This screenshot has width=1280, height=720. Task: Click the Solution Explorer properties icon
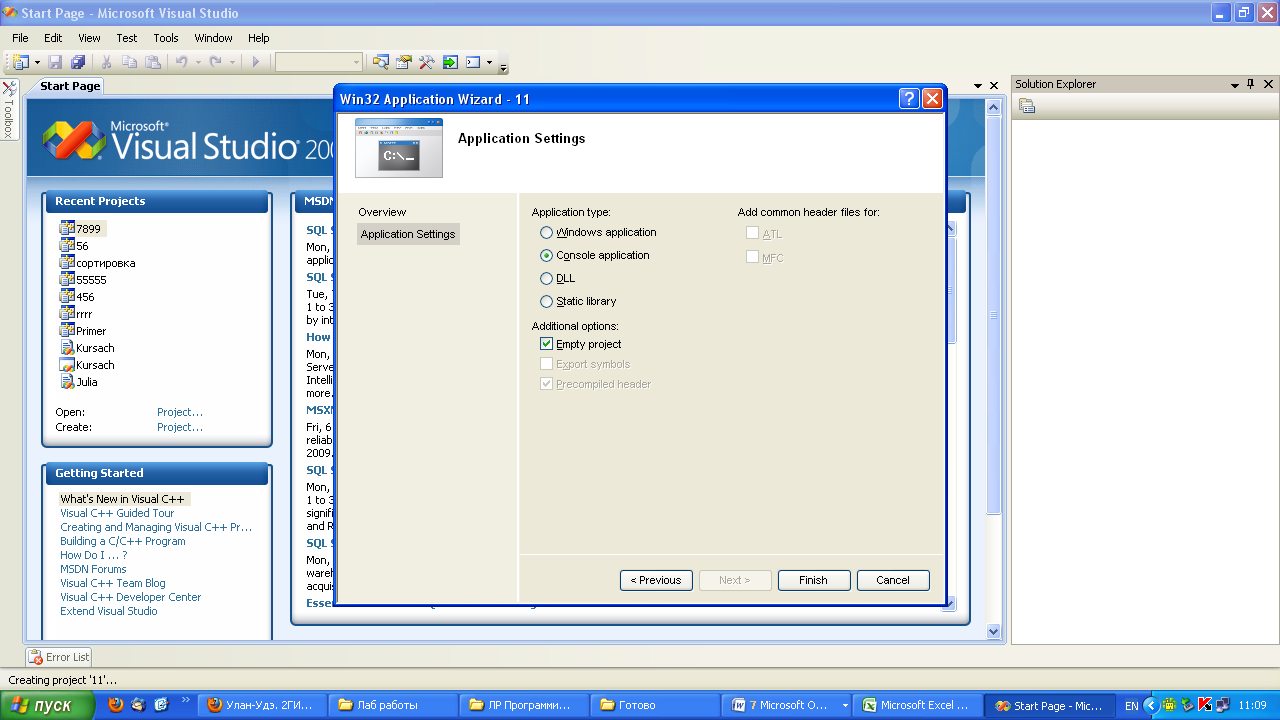1027,106
